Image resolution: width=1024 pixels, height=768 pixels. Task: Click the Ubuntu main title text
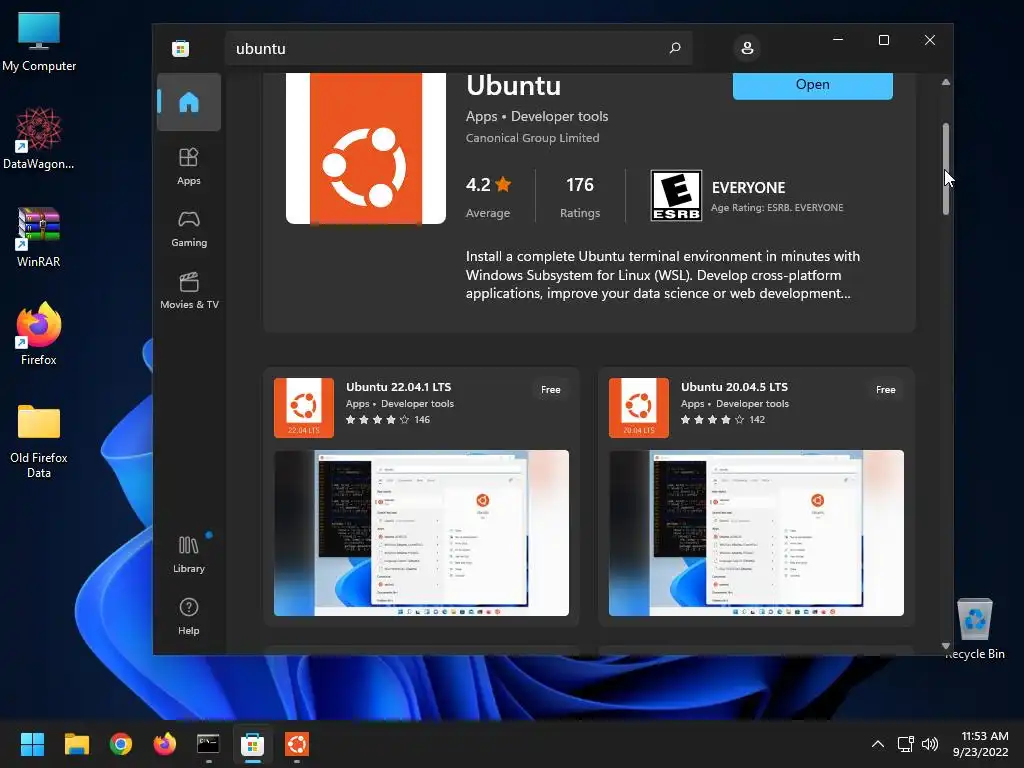[x=513, y=86]
